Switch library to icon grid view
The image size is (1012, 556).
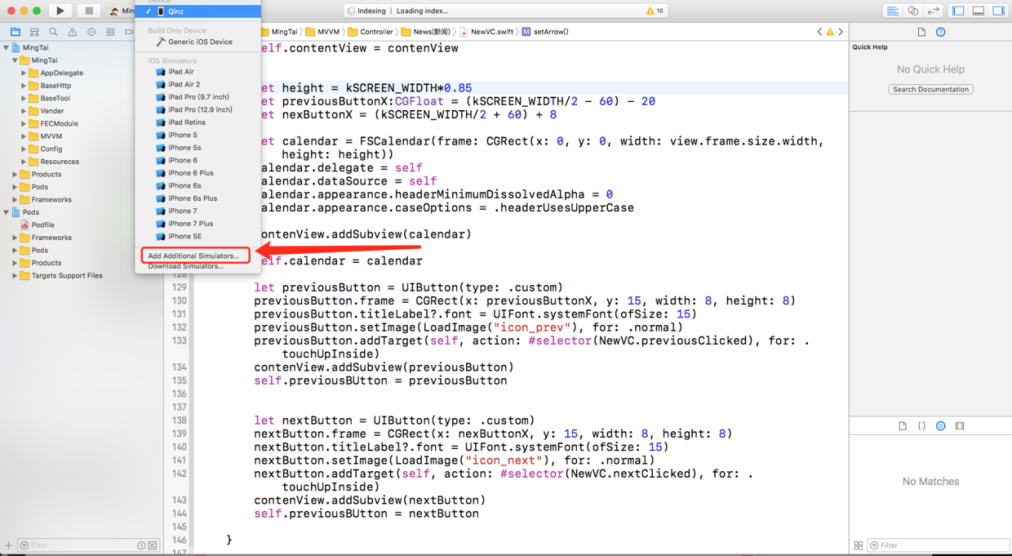[x=858, y=546]
